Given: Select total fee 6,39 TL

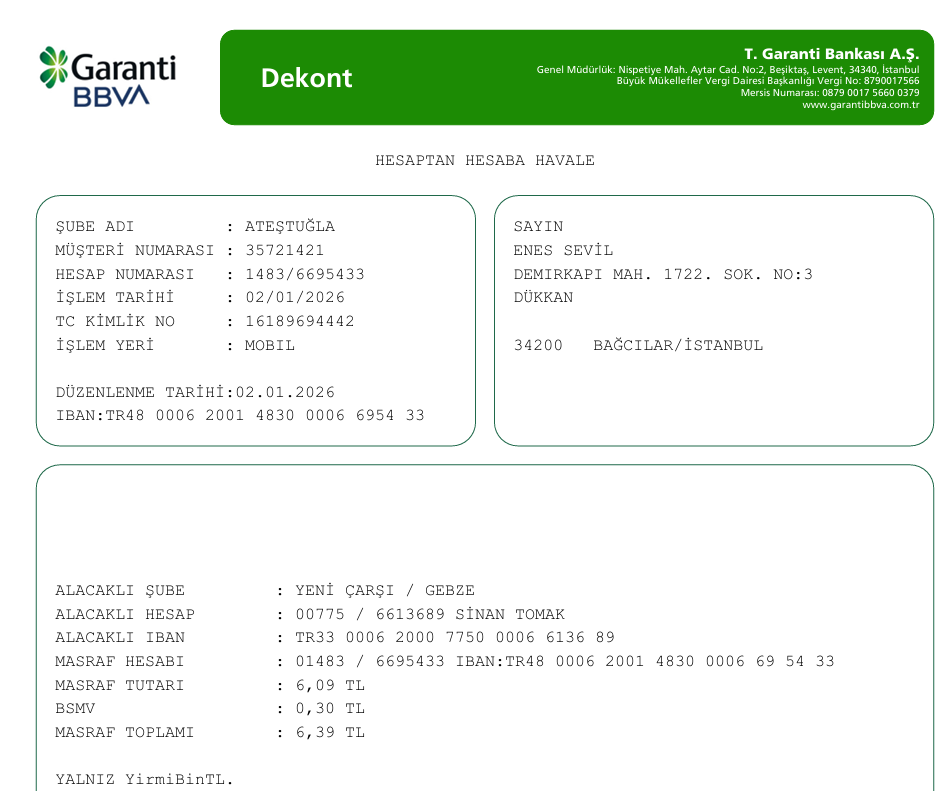Looking at the screenshot, I should pyautogui.click(x=330, y=732).
